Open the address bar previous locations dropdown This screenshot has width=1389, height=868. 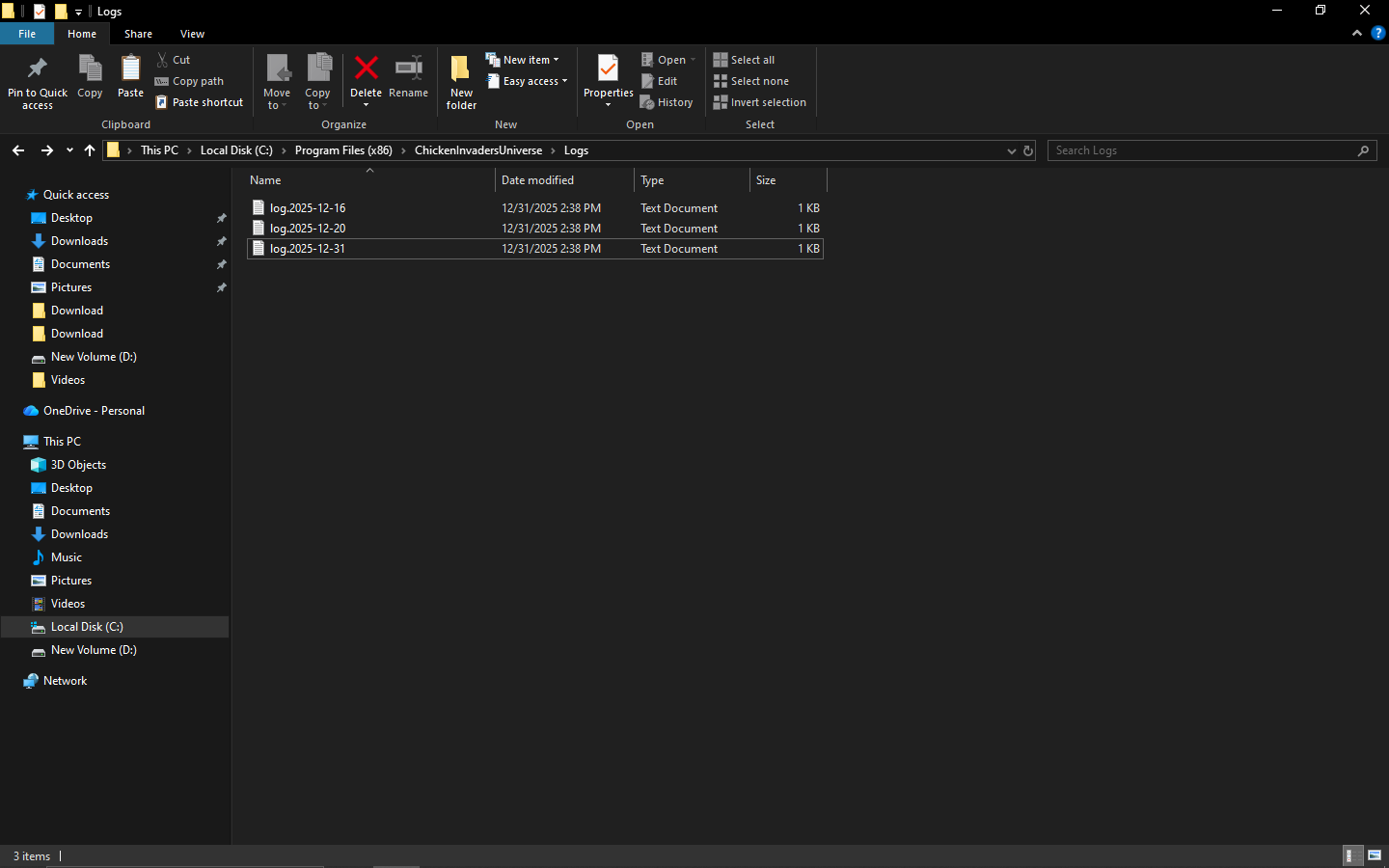pyautogui.click(x=1011, y=150)
